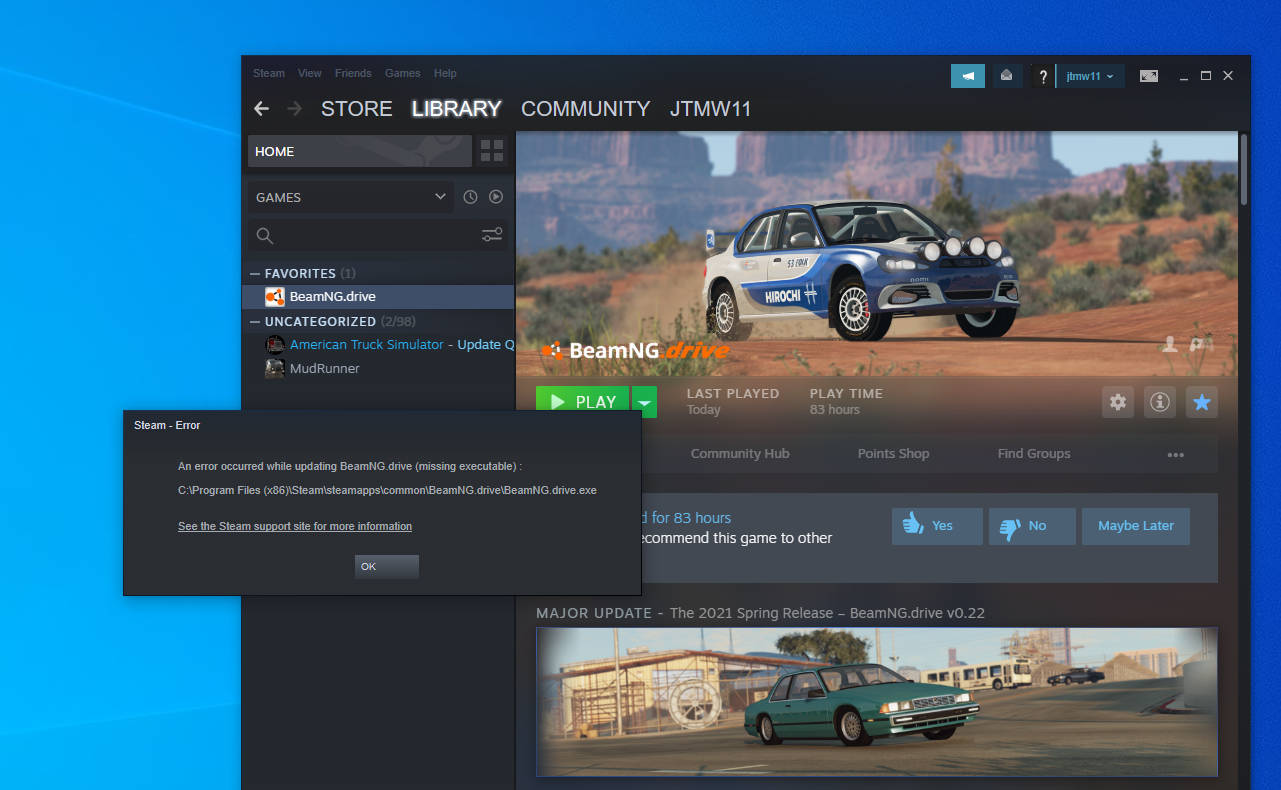This screenshot has width=1281, height=790.
Task: Launch Big Picture mode icon
Action: [x=1149, y=76]
